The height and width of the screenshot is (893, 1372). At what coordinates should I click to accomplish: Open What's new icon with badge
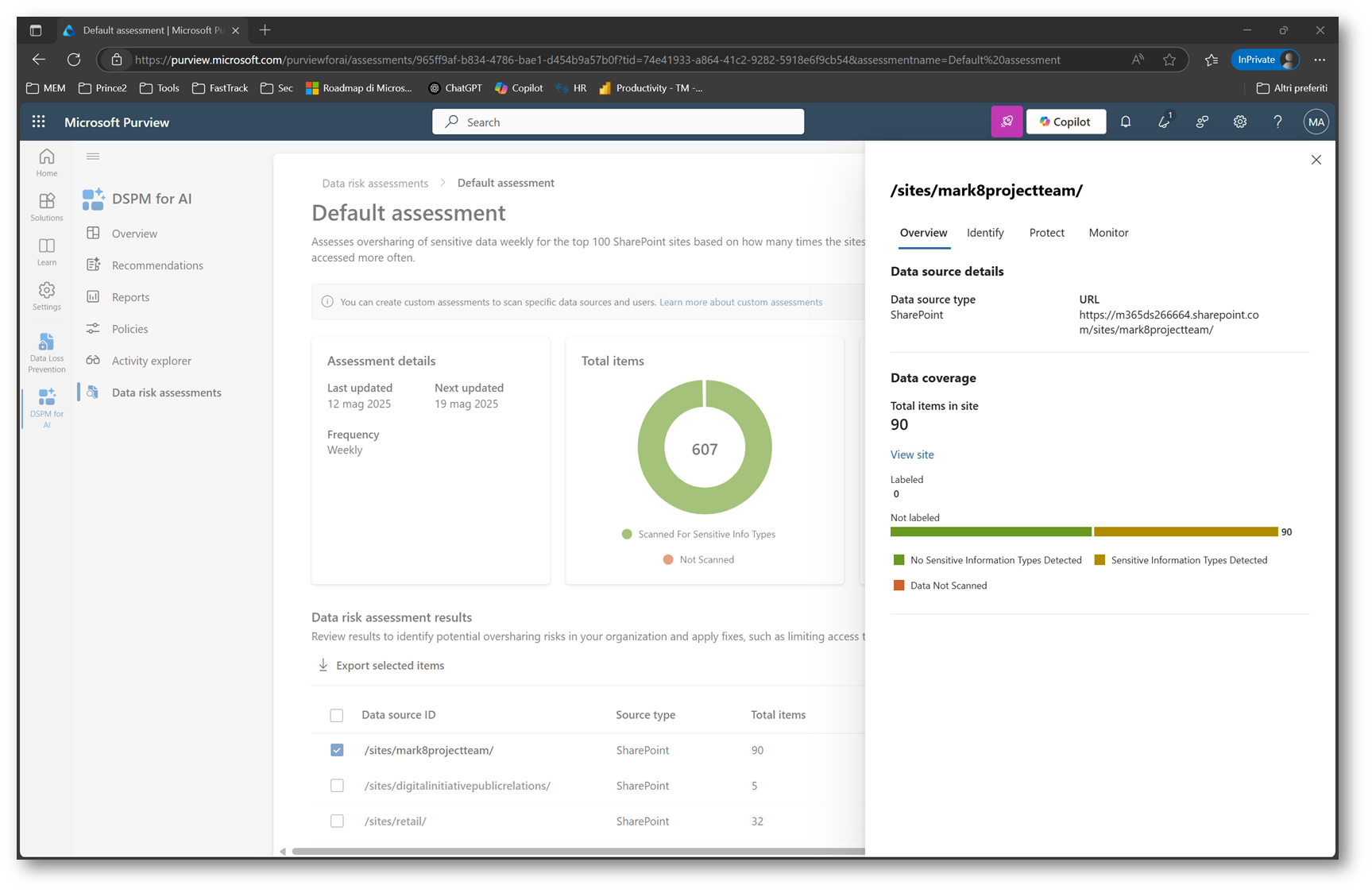pos(1164,122)
